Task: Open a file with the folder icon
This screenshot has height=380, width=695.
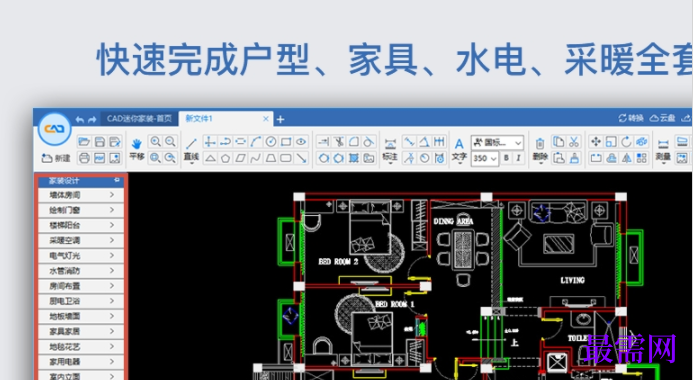Action: pos(84,141)
